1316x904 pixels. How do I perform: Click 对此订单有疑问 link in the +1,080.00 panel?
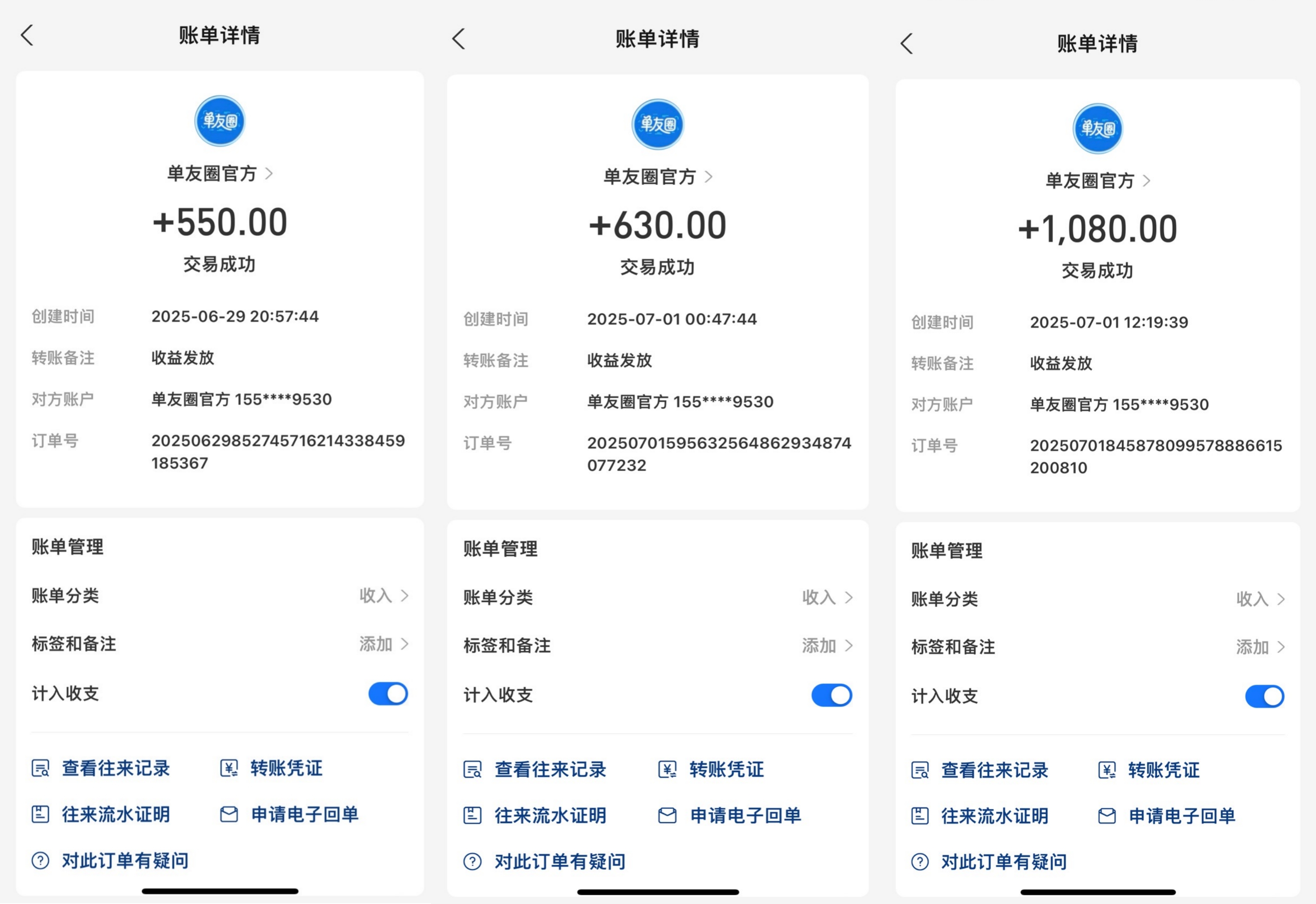(1004, 862)
